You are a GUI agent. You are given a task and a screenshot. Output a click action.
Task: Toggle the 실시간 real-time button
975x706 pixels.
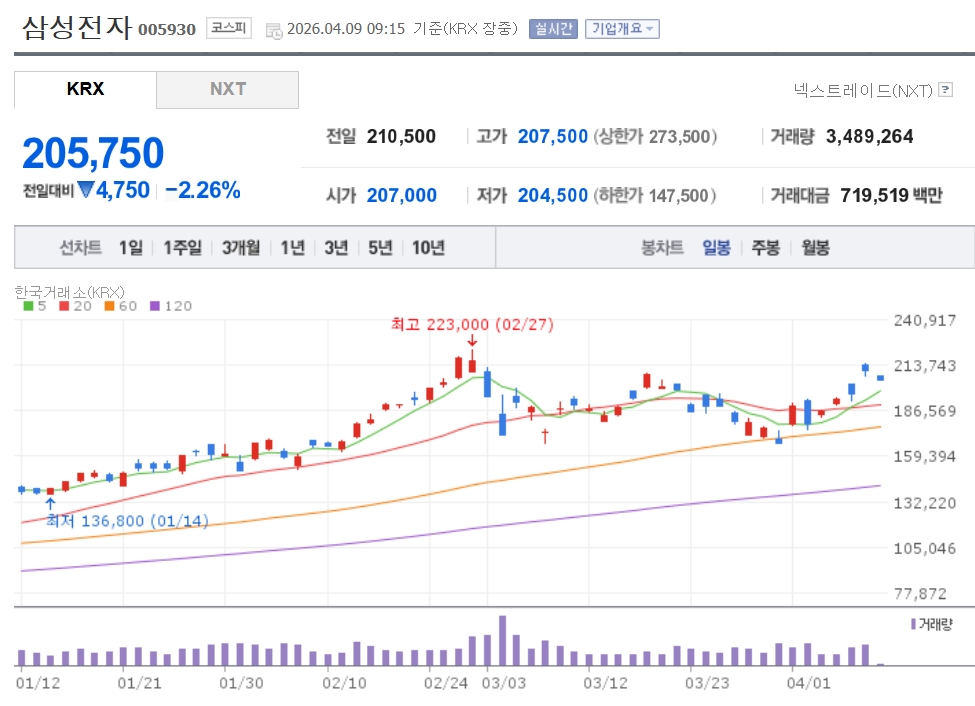coord(553,28)
